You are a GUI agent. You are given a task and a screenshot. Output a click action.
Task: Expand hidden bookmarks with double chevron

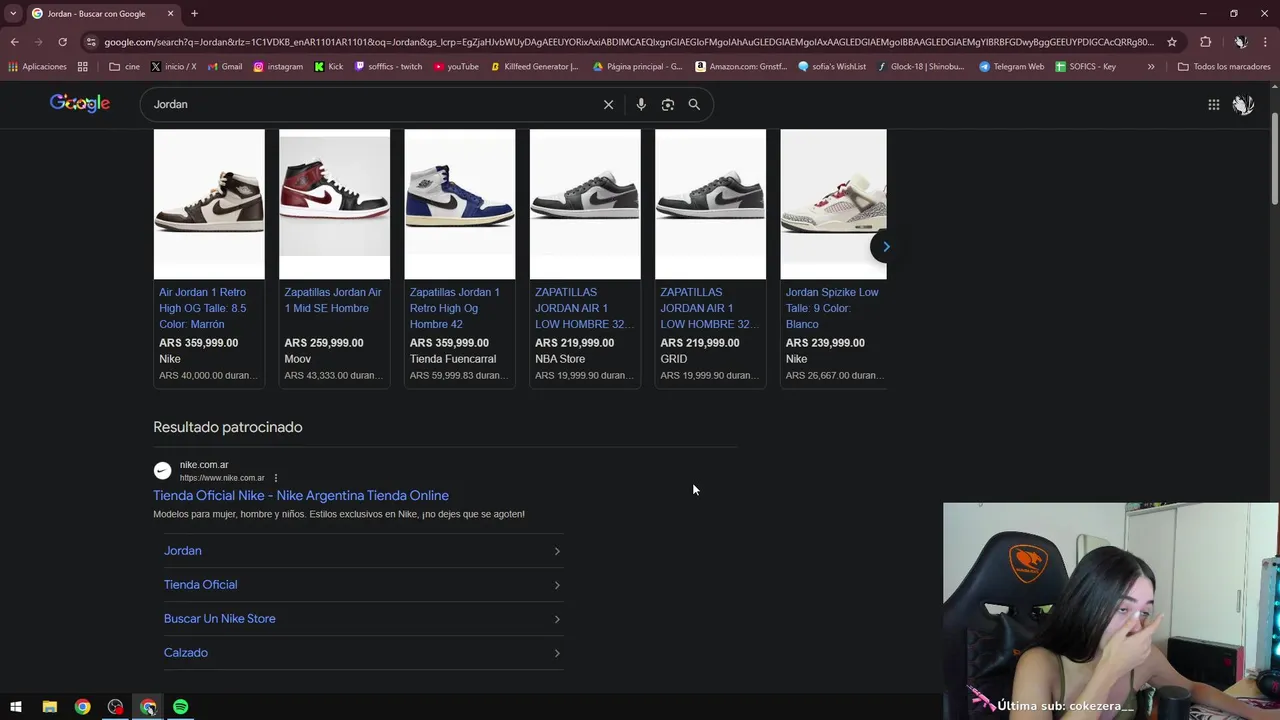click(x=1151, y=67)
